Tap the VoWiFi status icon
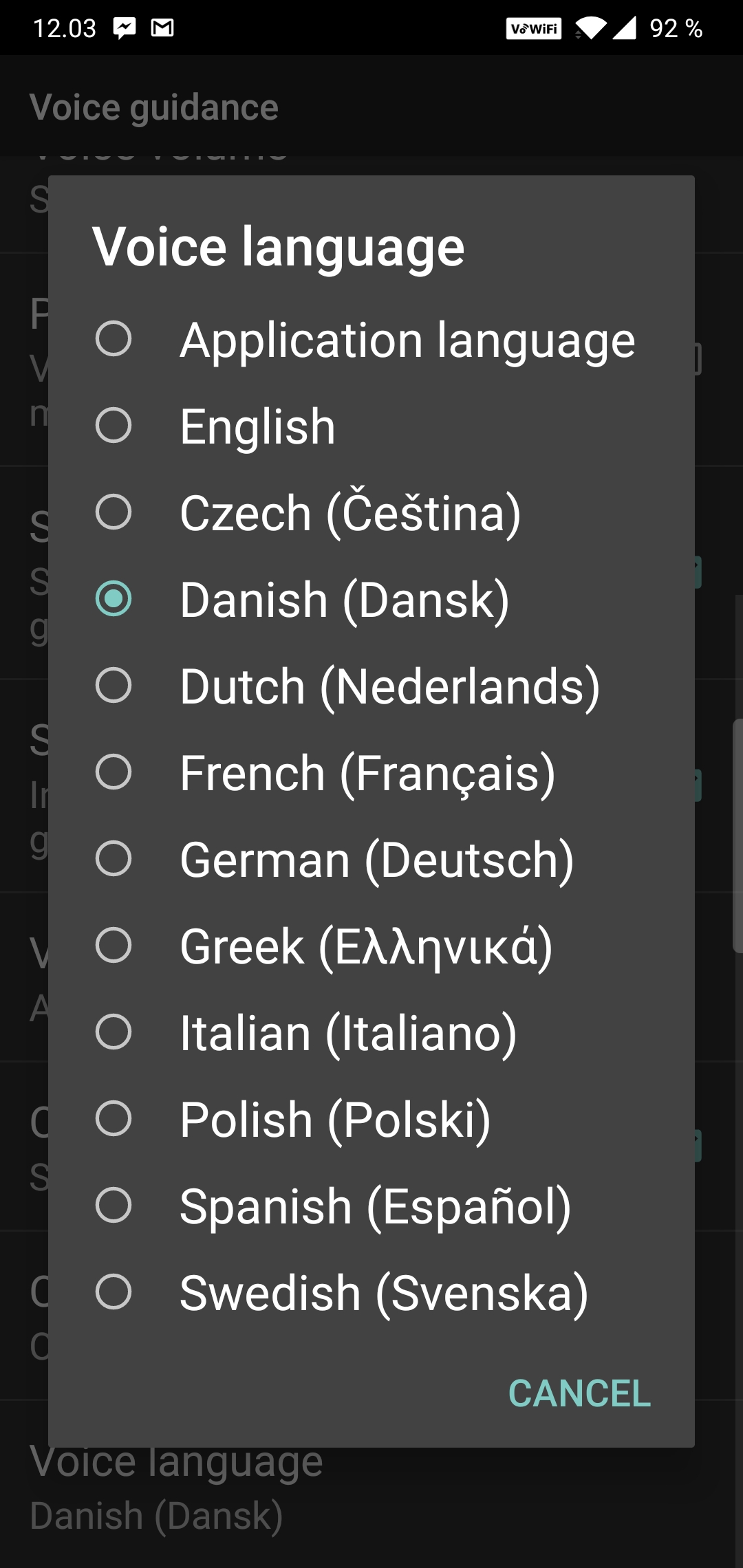Image resolution: width=743 pixels, height=1568 pixels. point(534,29)
